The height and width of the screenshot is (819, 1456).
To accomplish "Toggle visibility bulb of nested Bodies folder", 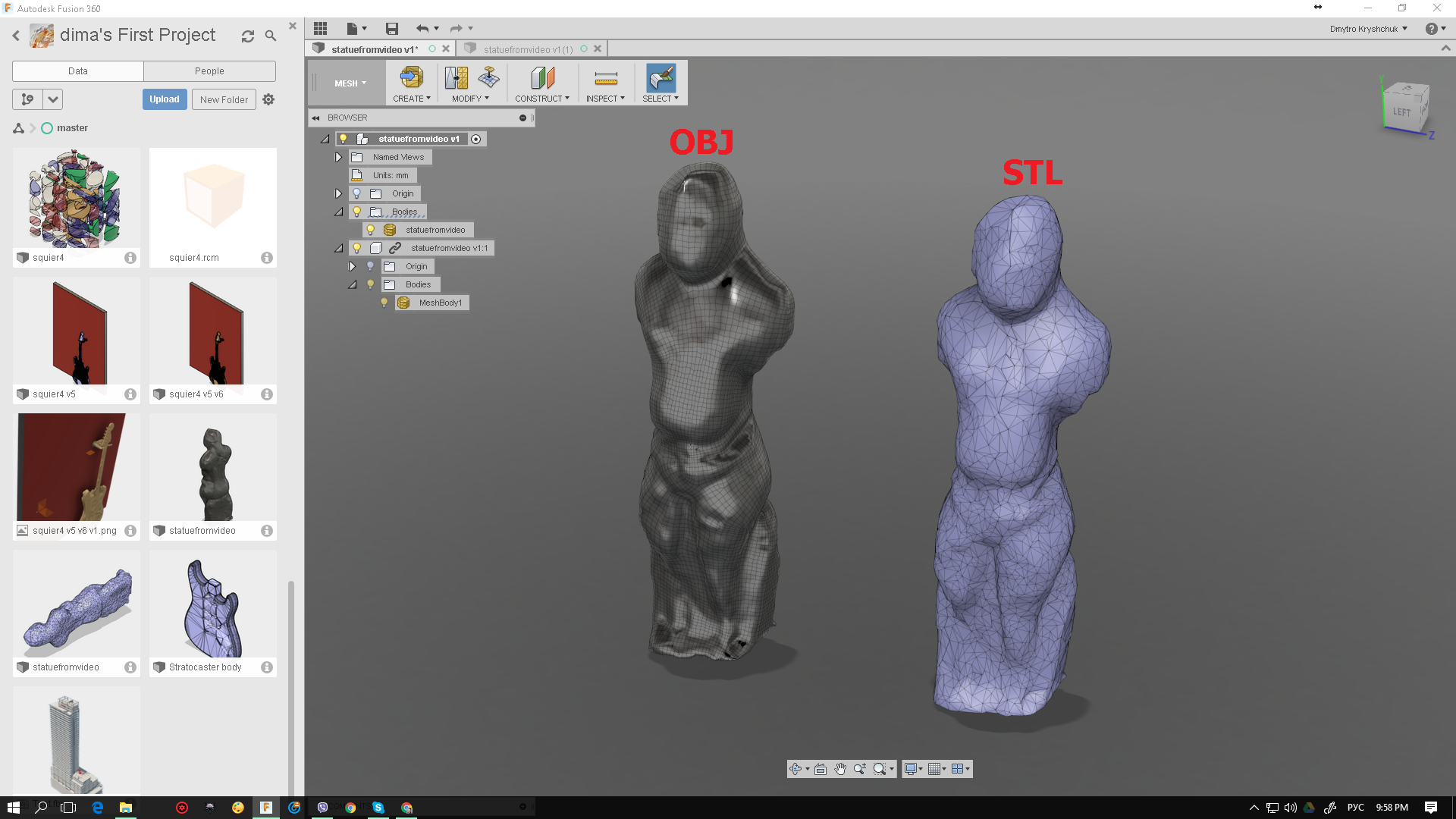I will [x=370, y=284].
